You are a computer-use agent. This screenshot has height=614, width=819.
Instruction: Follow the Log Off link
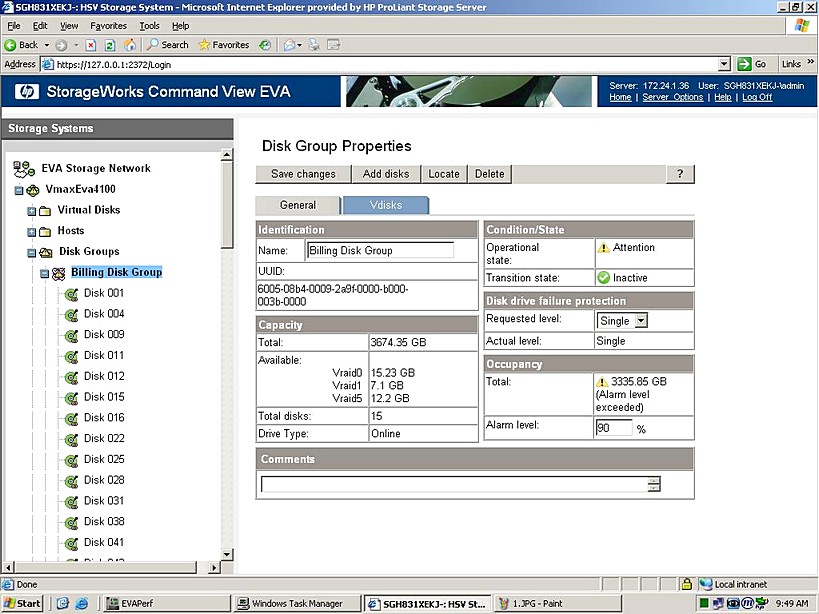pyautogui.click(x=757, y=97)
